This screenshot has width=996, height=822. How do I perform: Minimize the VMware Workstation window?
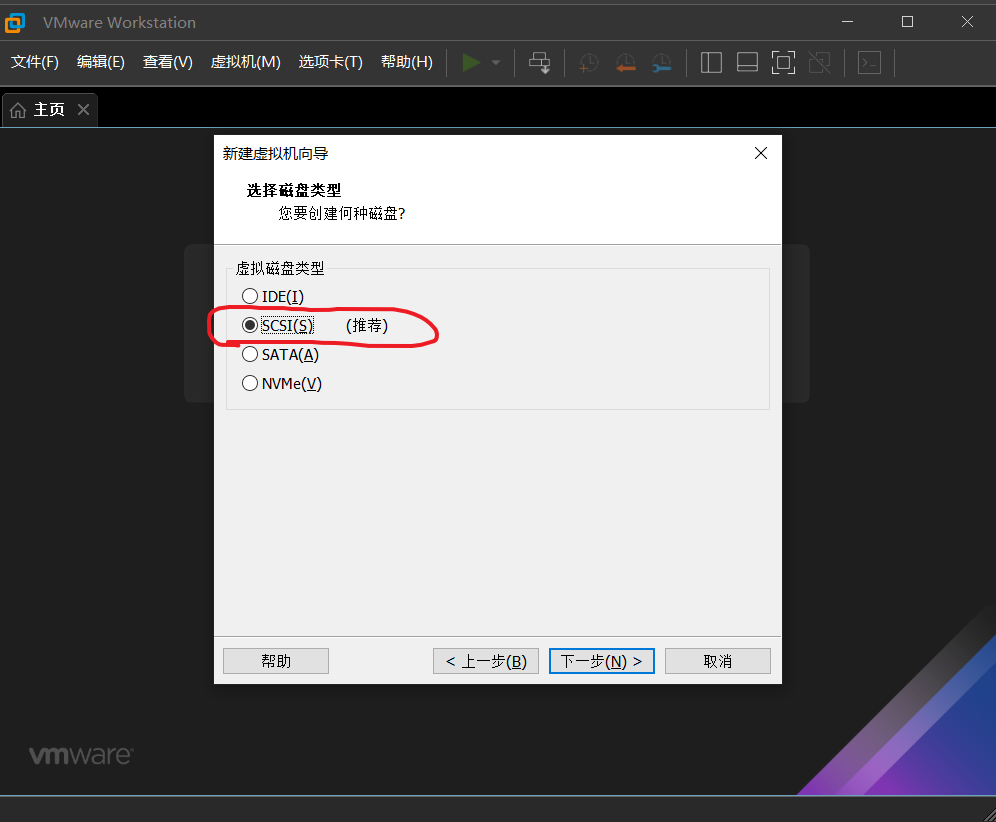[x=847, y=22]
